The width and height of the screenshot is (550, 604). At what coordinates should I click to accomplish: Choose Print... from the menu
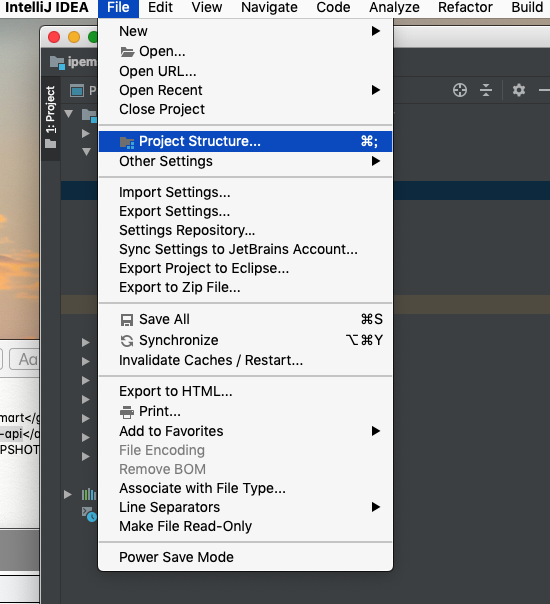click(x=245, y=411)
